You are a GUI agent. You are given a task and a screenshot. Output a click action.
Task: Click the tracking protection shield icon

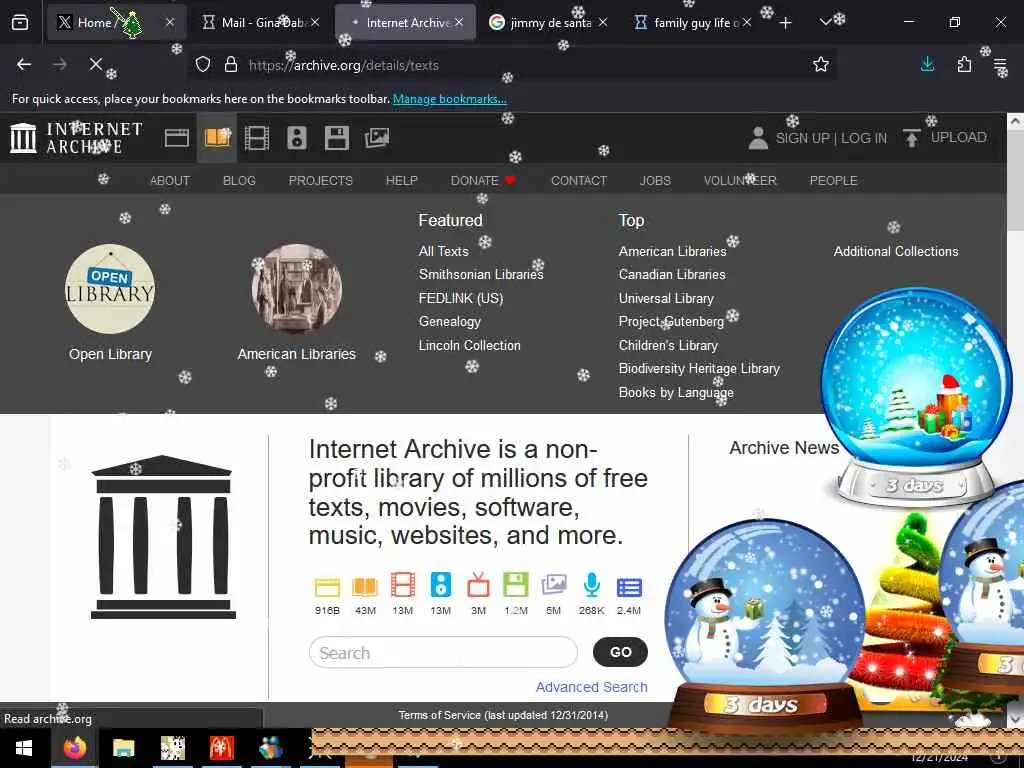[203, 65]
